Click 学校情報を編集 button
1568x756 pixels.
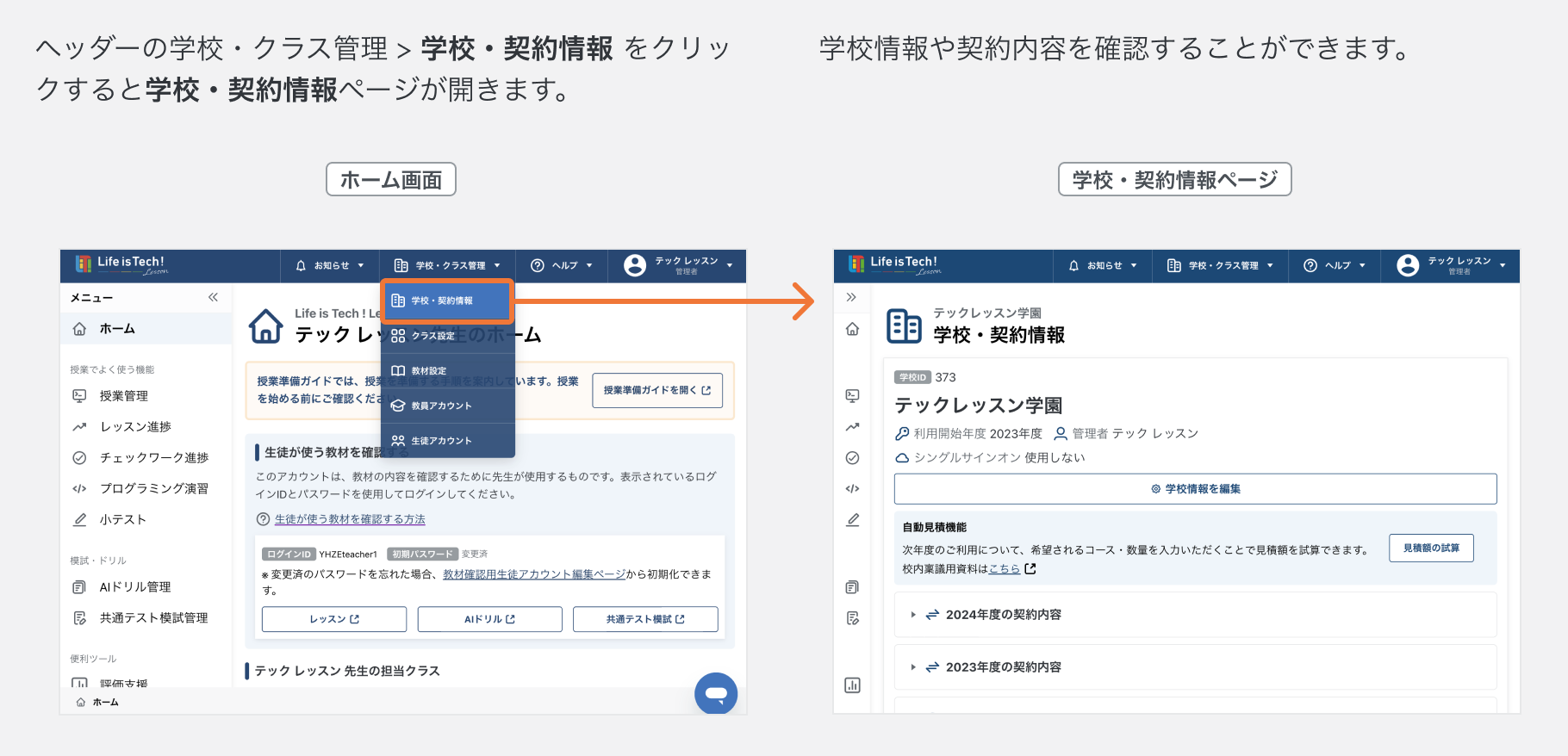tap(1196, 489)
